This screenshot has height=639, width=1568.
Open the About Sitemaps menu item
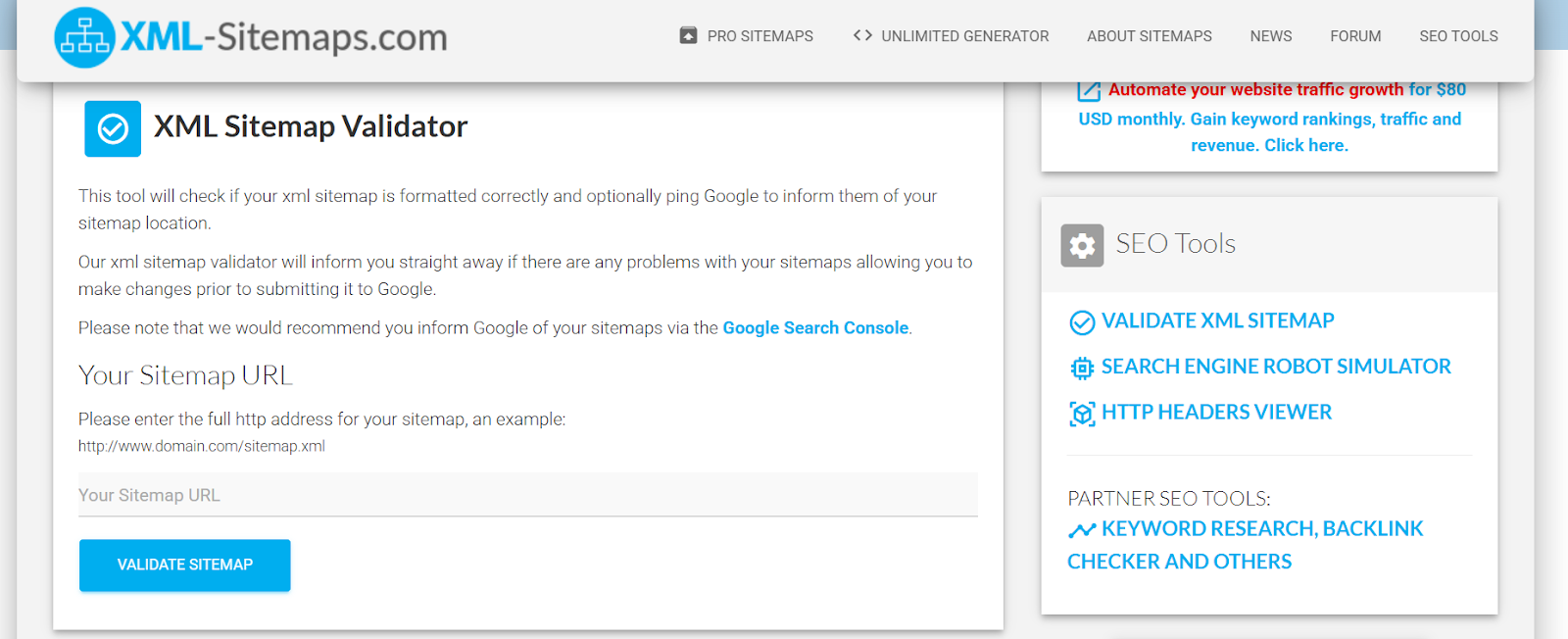(1149, 36)
